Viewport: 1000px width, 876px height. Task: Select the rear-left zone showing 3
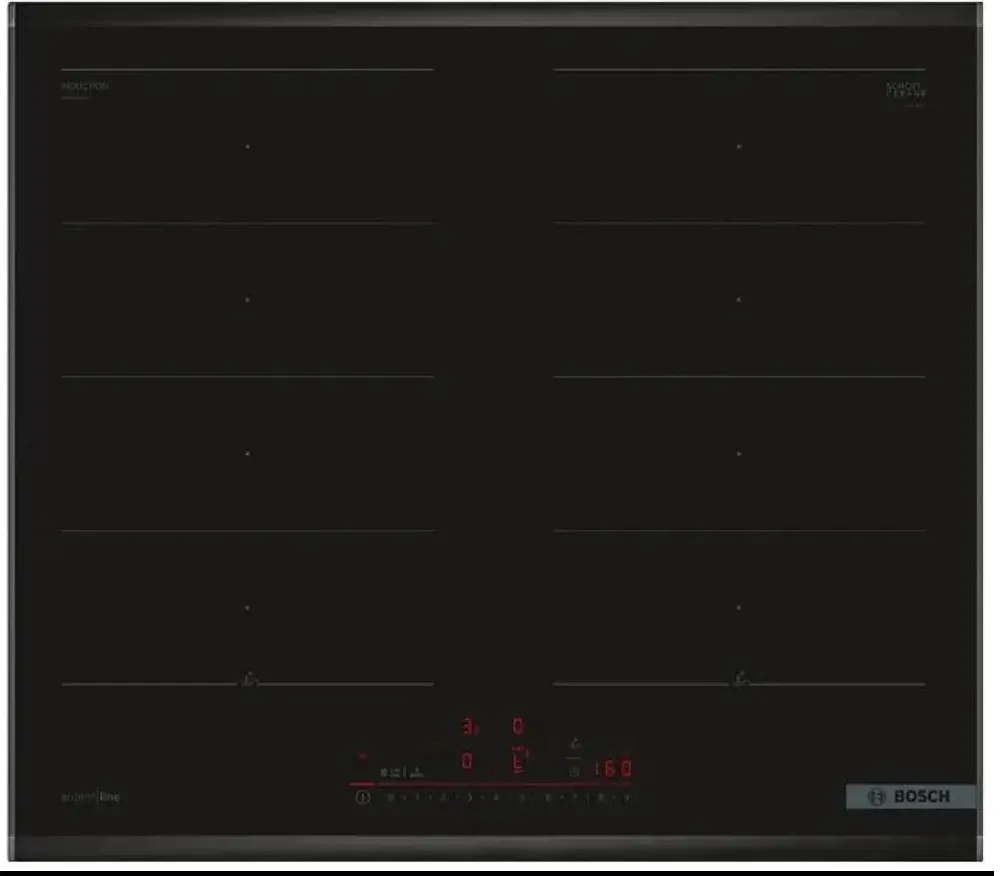tap(467, 726)
